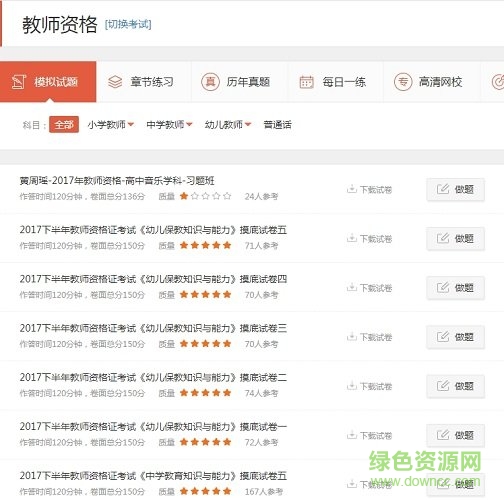
Task: Click the 71人参考 count
Action: 261,246
